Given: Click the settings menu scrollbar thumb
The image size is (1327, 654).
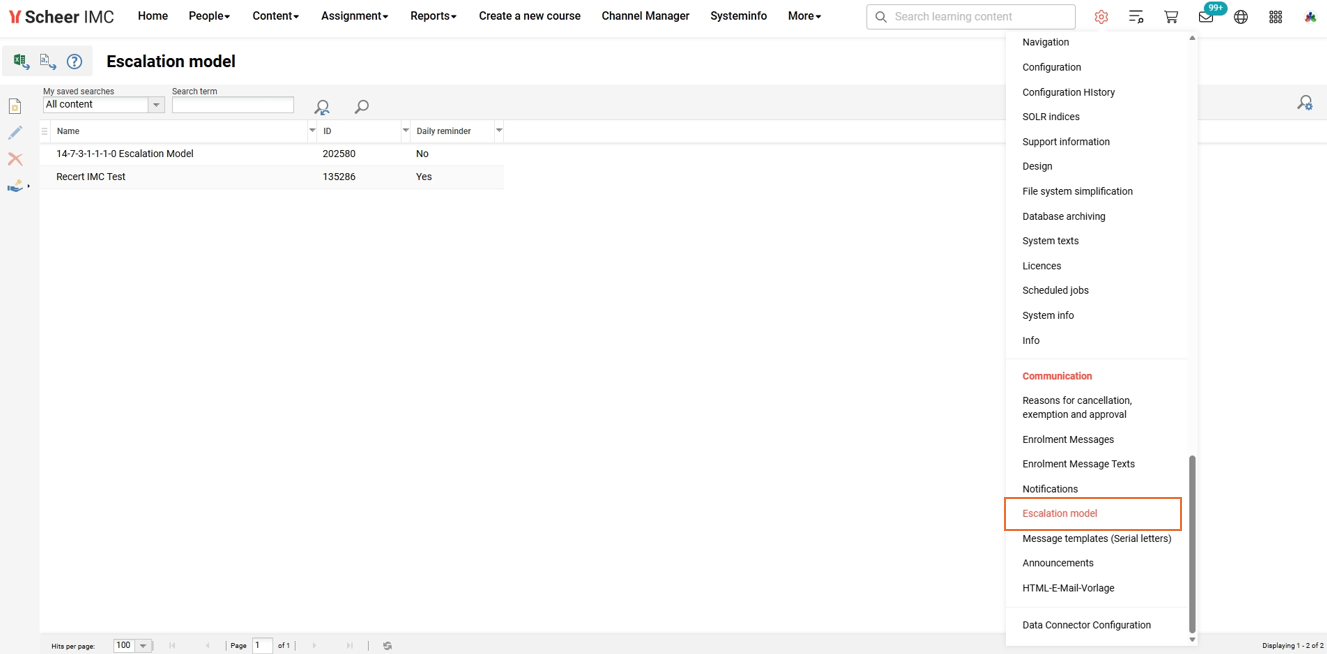Looking at the screenshot, I should click(x=1192, y=544).
